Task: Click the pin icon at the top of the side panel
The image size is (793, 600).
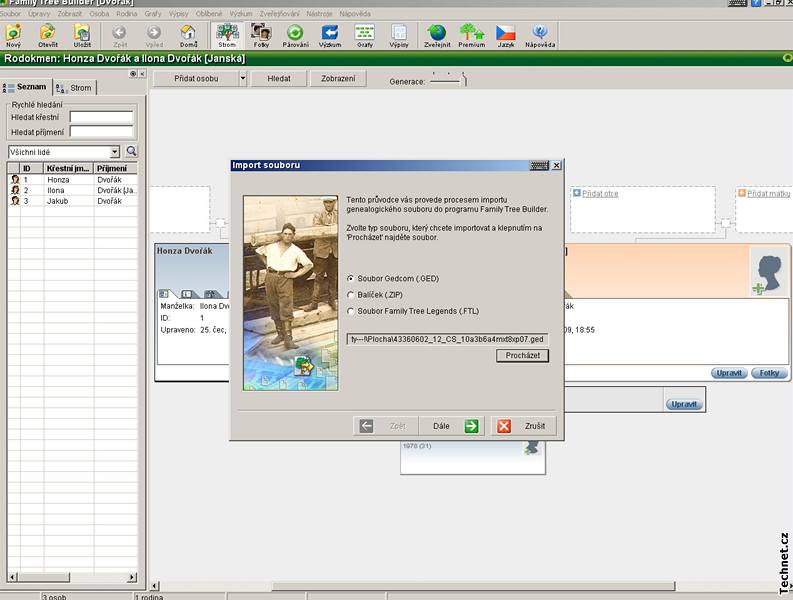Action: point(133,74)
